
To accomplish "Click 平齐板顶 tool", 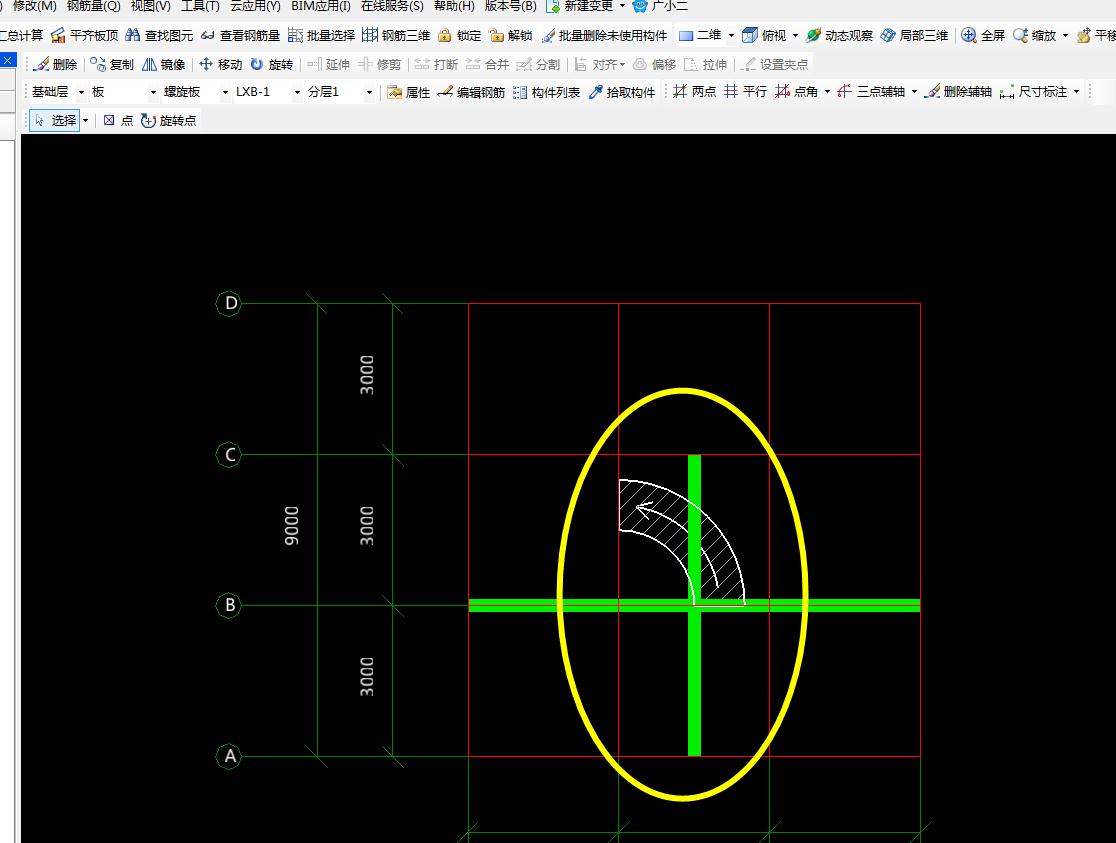I will 85,35.
